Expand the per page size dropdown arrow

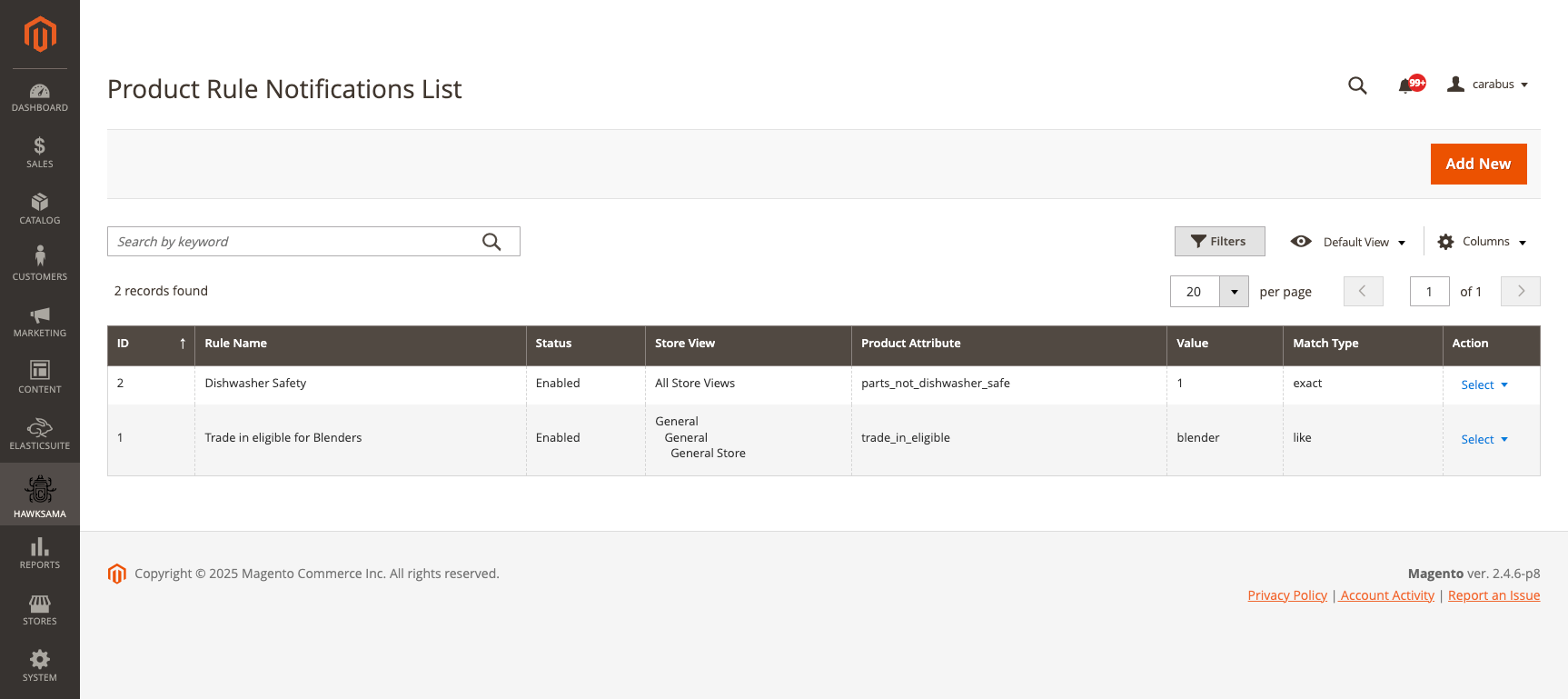point(1234,292)
